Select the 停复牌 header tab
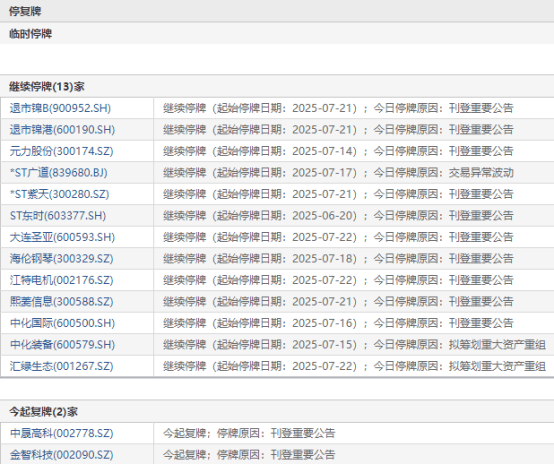Screen dimensions: 554x465 tap(25, 11)
